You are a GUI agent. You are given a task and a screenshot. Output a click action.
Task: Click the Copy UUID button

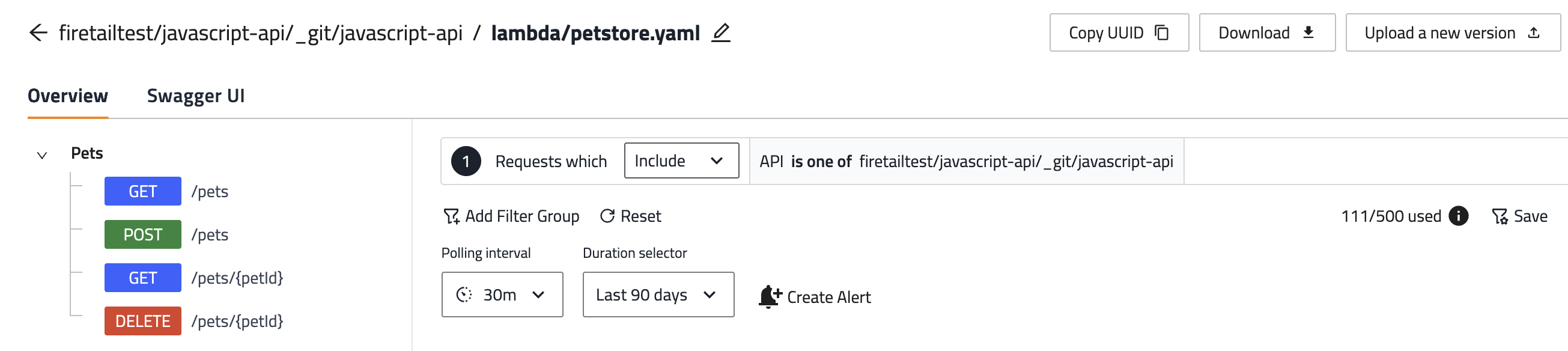[1118, 33]
